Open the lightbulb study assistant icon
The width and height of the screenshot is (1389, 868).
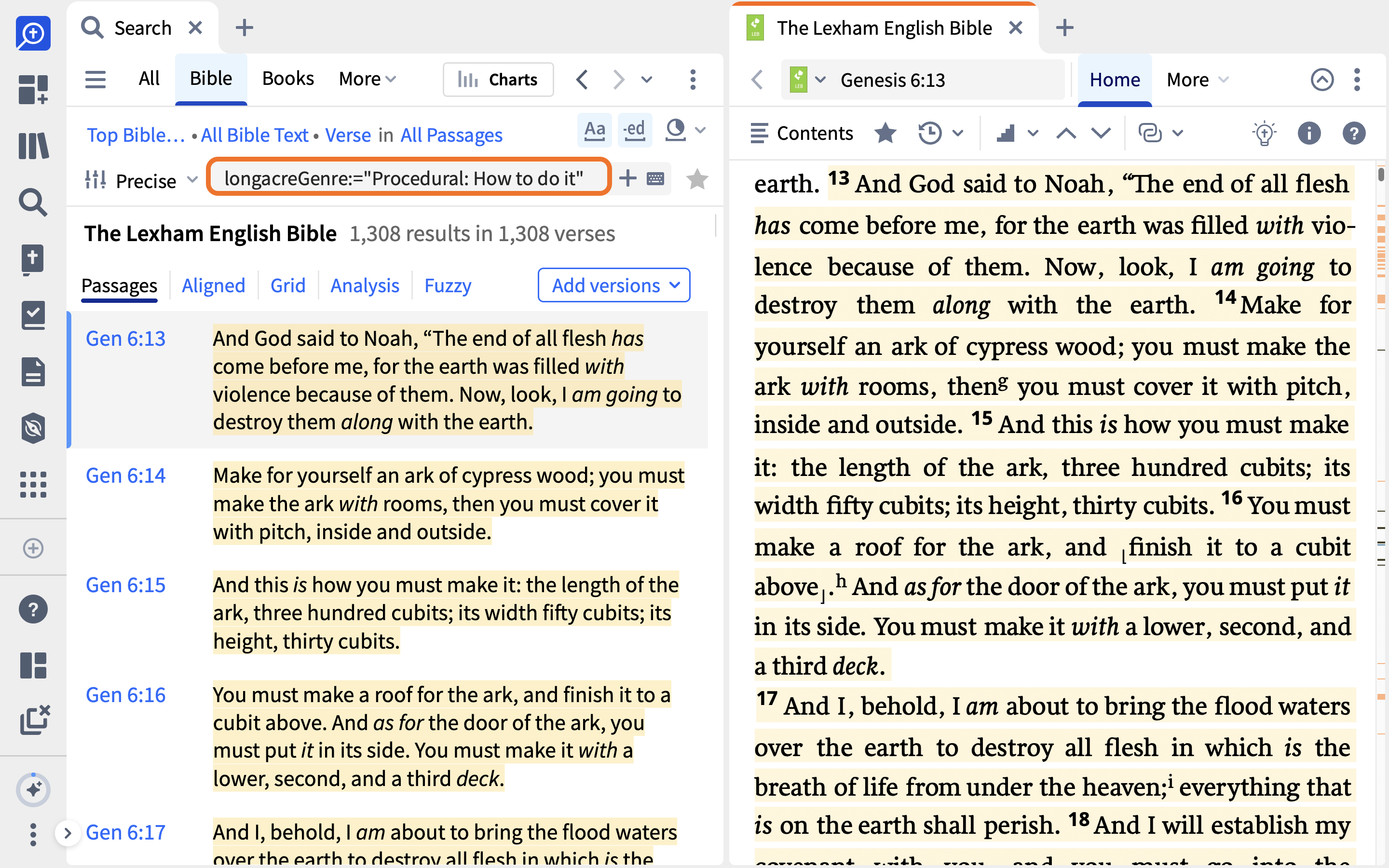tap(1264, 133)
